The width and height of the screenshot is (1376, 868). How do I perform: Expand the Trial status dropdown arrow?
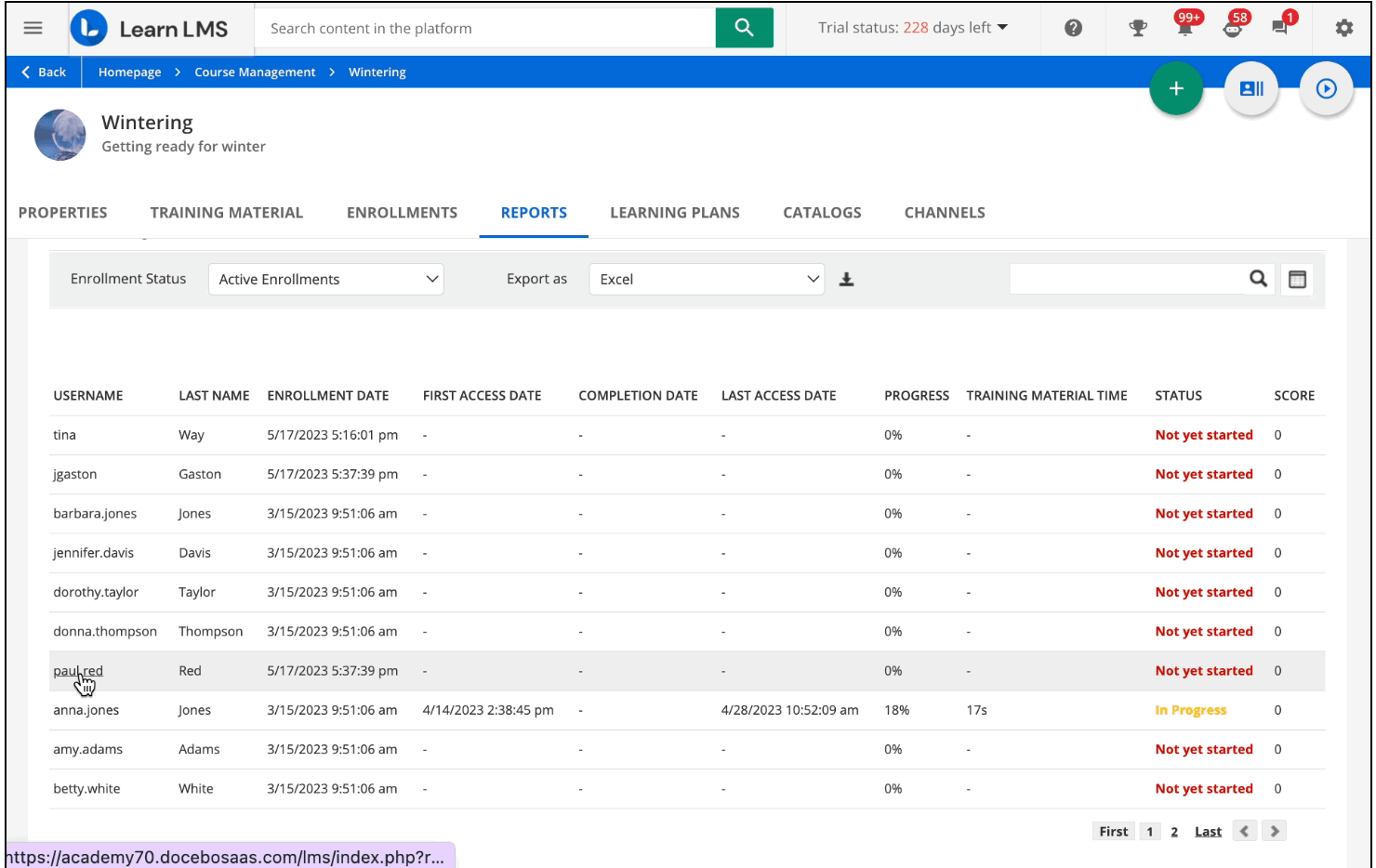[x=1002, y=28]
